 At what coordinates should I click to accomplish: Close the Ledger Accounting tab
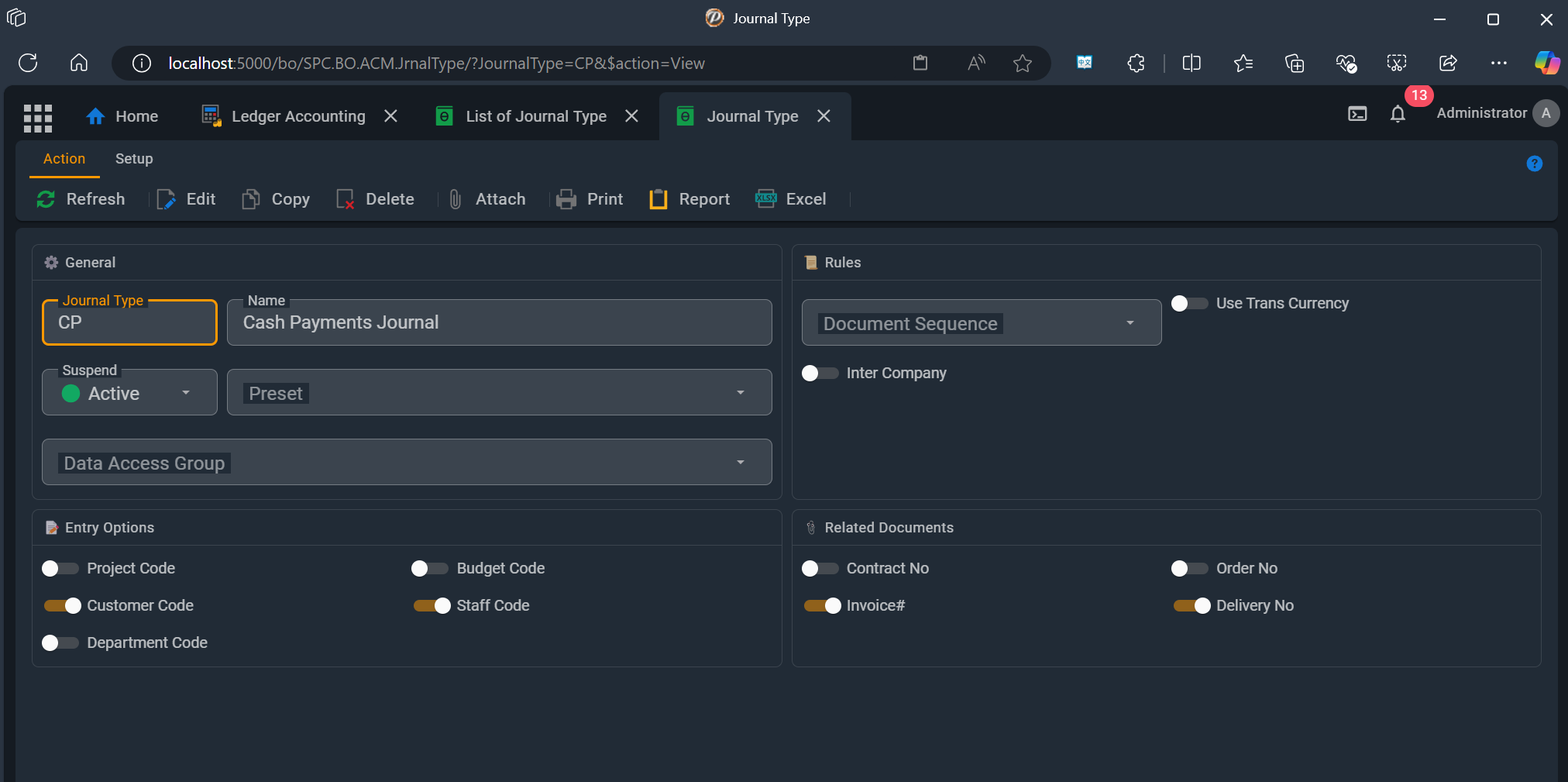click(391, 116)
